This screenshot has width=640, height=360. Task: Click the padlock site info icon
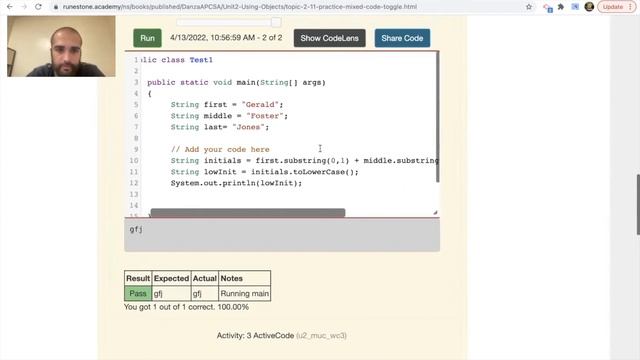(x=56, y=7)
